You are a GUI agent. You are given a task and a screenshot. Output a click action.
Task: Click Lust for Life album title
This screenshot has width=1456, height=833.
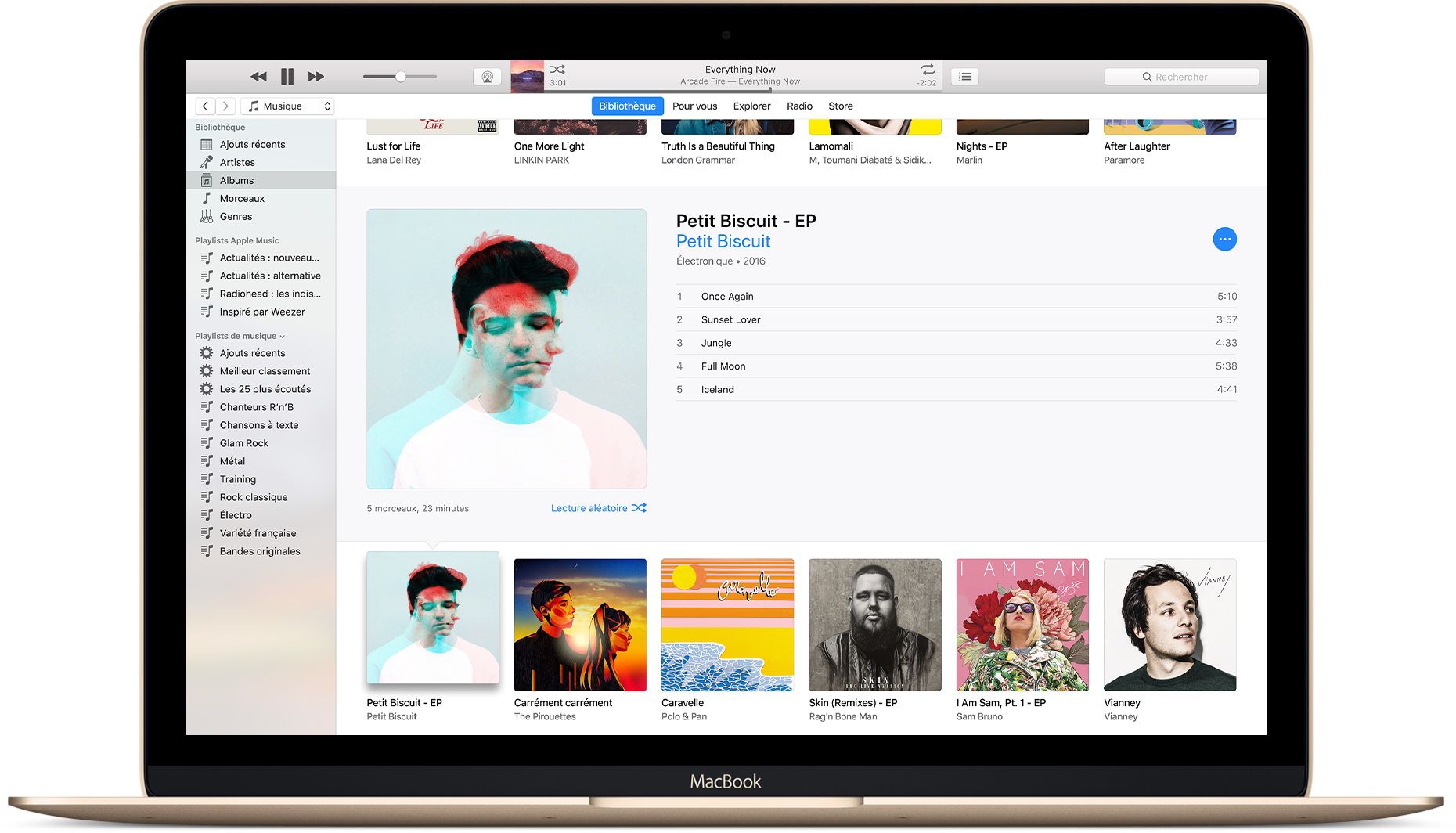coord(393,146)
